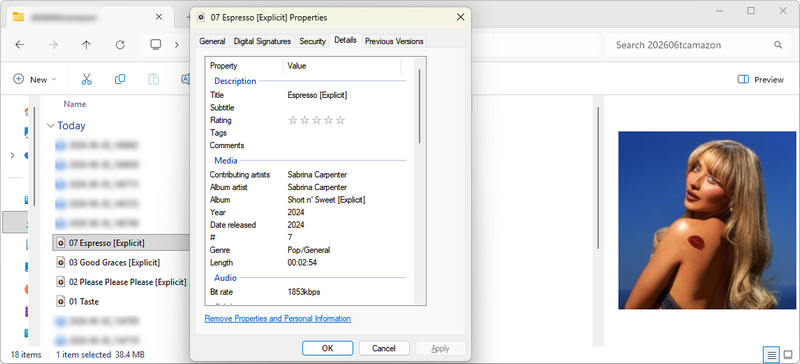Viewport: 800px width, 364px height.
Task: Close the Properties dialog
Action: pos(460,17)
